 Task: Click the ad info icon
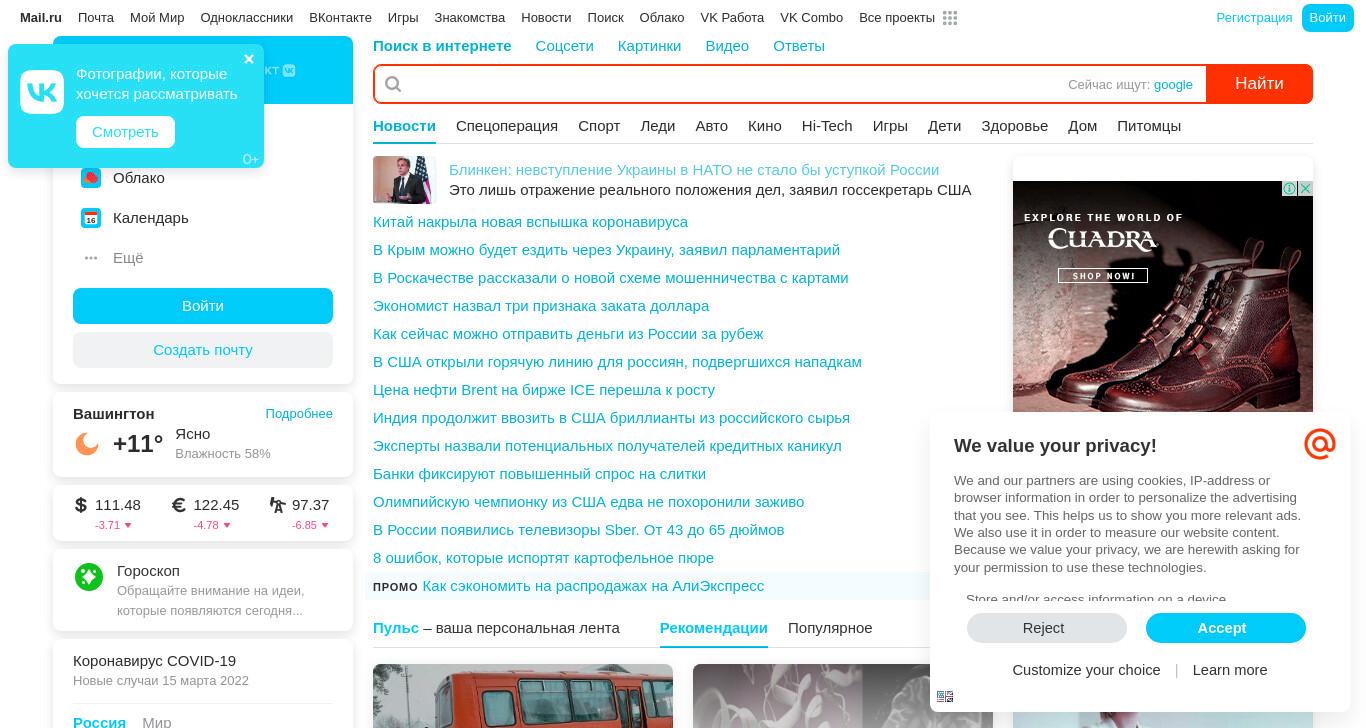pos(1290,189)
